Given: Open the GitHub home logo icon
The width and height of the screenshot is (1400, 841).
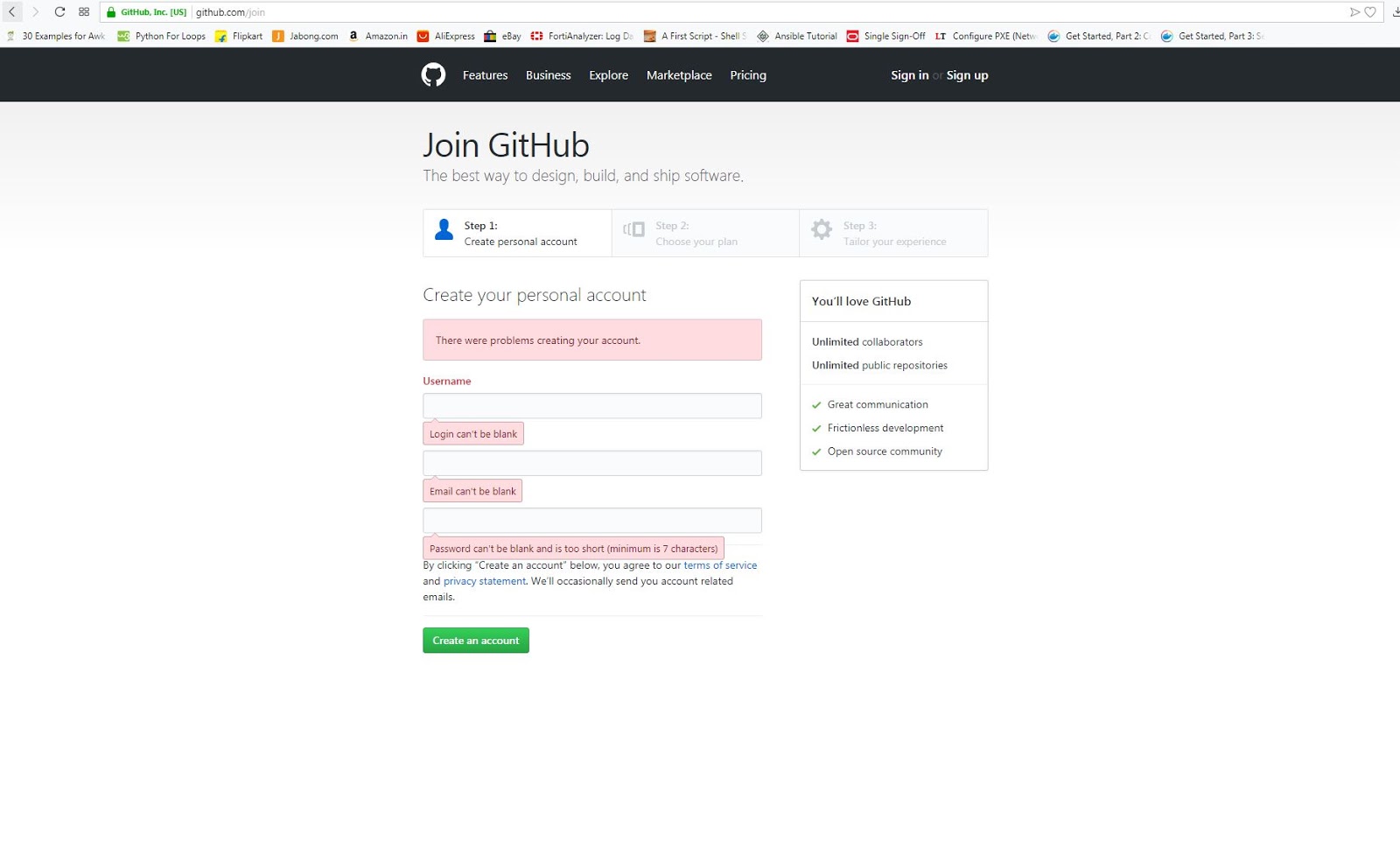Looking at the screenshot, I should (x=433, y=74).
